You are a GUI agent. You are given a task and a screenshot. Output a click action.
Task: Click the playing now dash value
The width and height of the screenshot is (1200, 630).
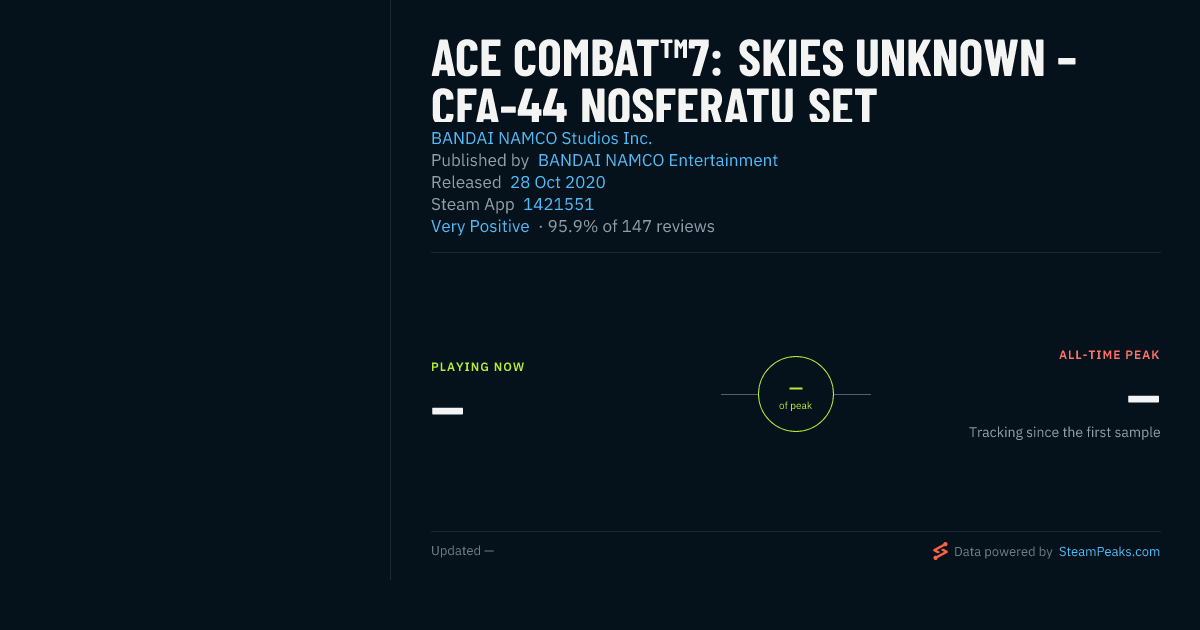click(447, 411)
